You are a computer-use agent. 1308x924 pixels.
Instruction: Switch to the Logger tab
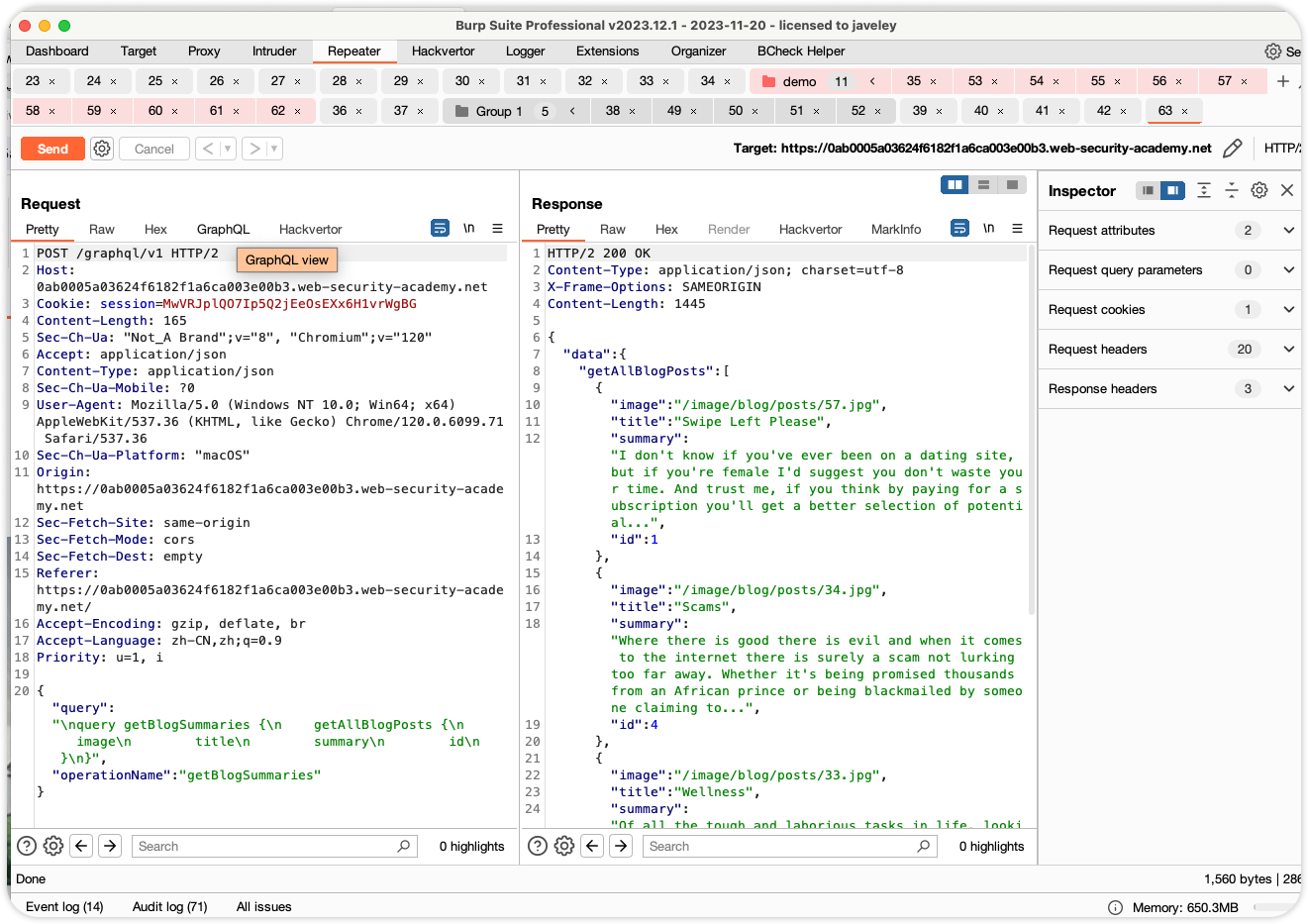[525, 51]
